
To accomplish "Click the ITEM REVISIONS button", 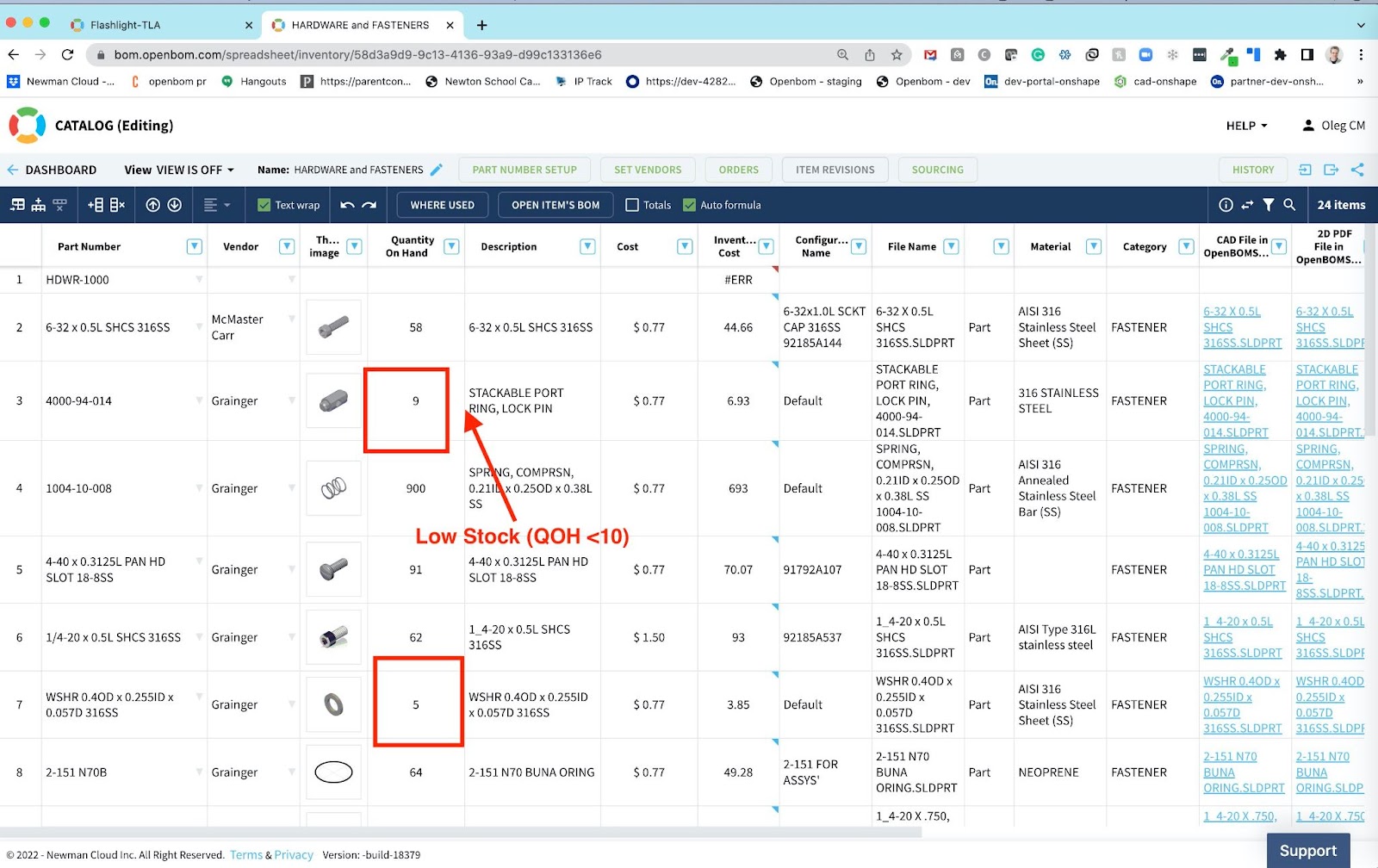I will (x=835, y=170).
